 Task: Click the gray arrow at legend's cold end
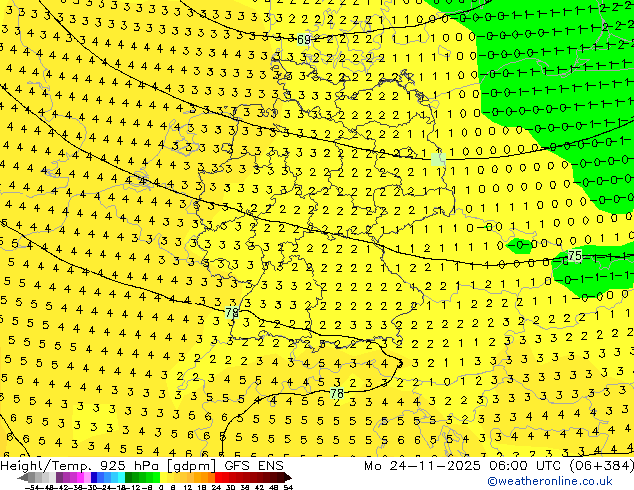tap(23, 477)
